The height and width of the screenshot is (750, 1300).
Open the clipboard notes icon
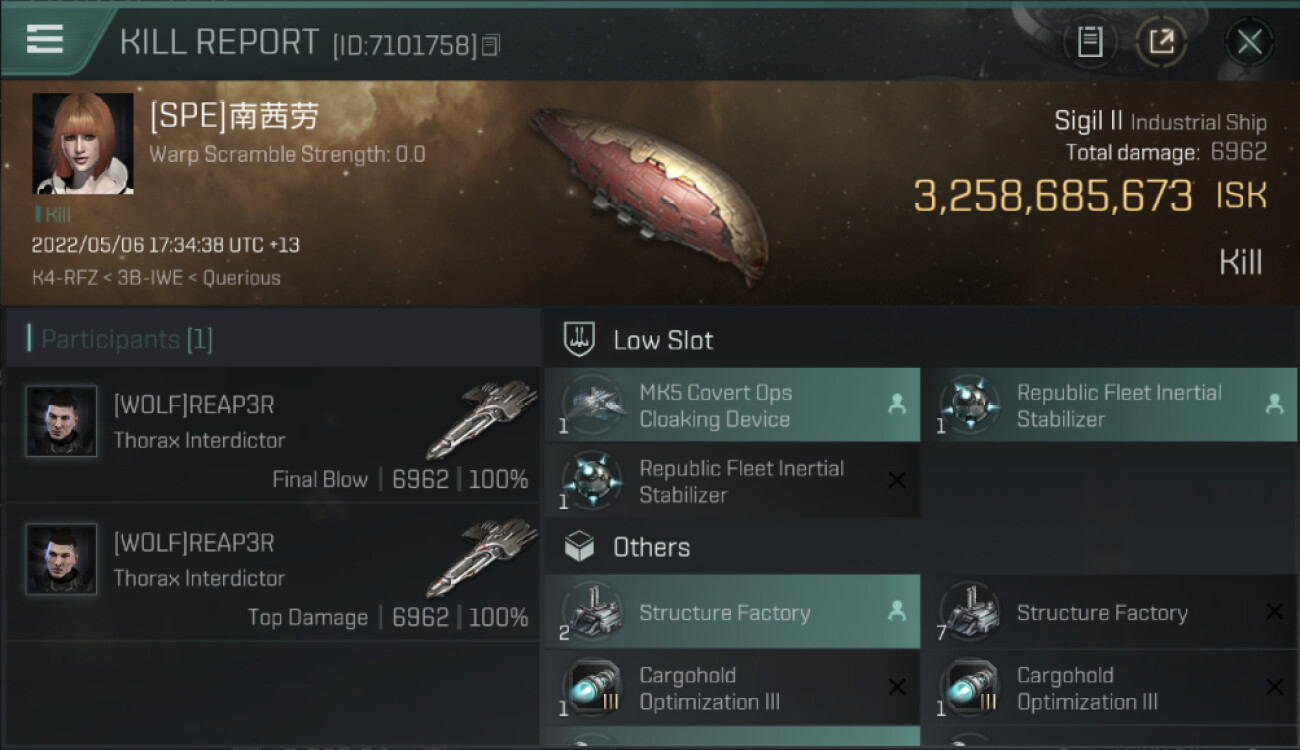coord(1090,42)
